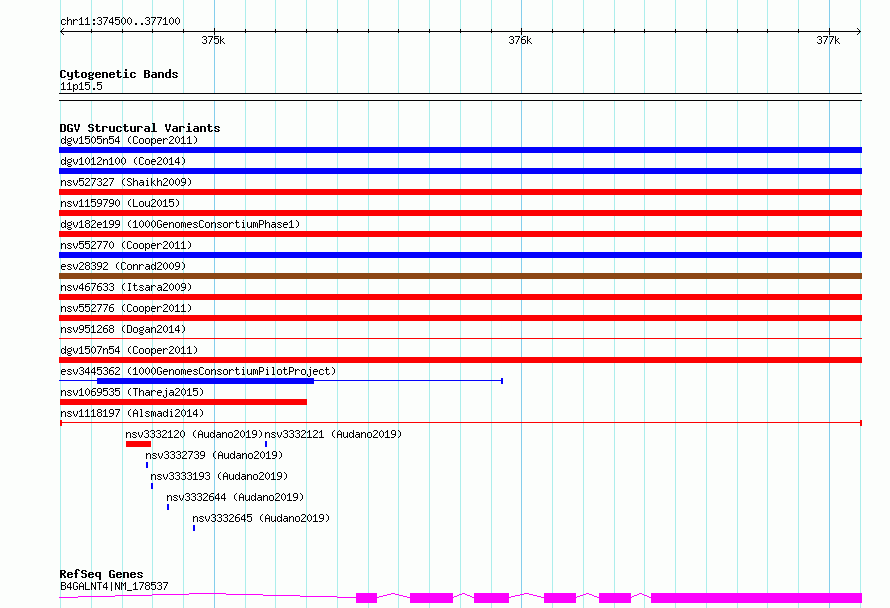Click the third magenta exon of B4GALNT4
This screenshot has width=890, height=608.
tap(492, 598)
